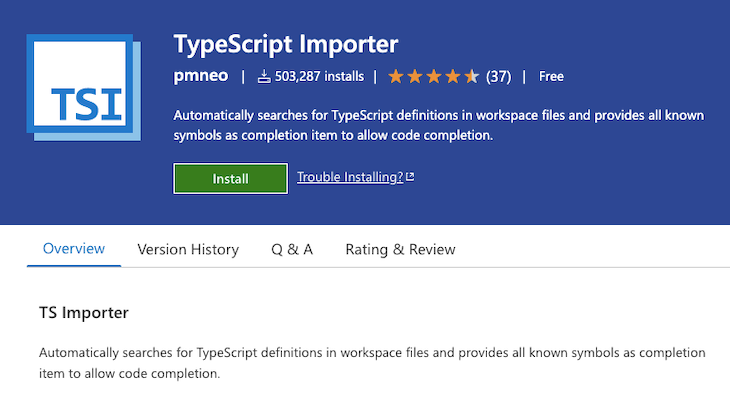
Task: Click the Free price label
Action: click(x=551, y=76)
